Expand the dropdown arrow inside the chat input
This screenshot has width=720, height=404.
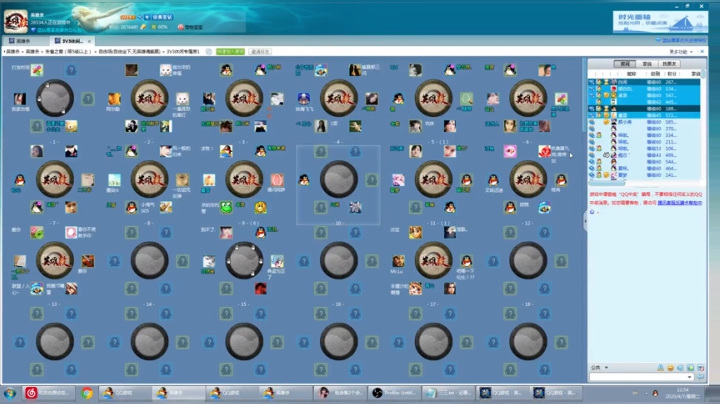click(690, 377)
